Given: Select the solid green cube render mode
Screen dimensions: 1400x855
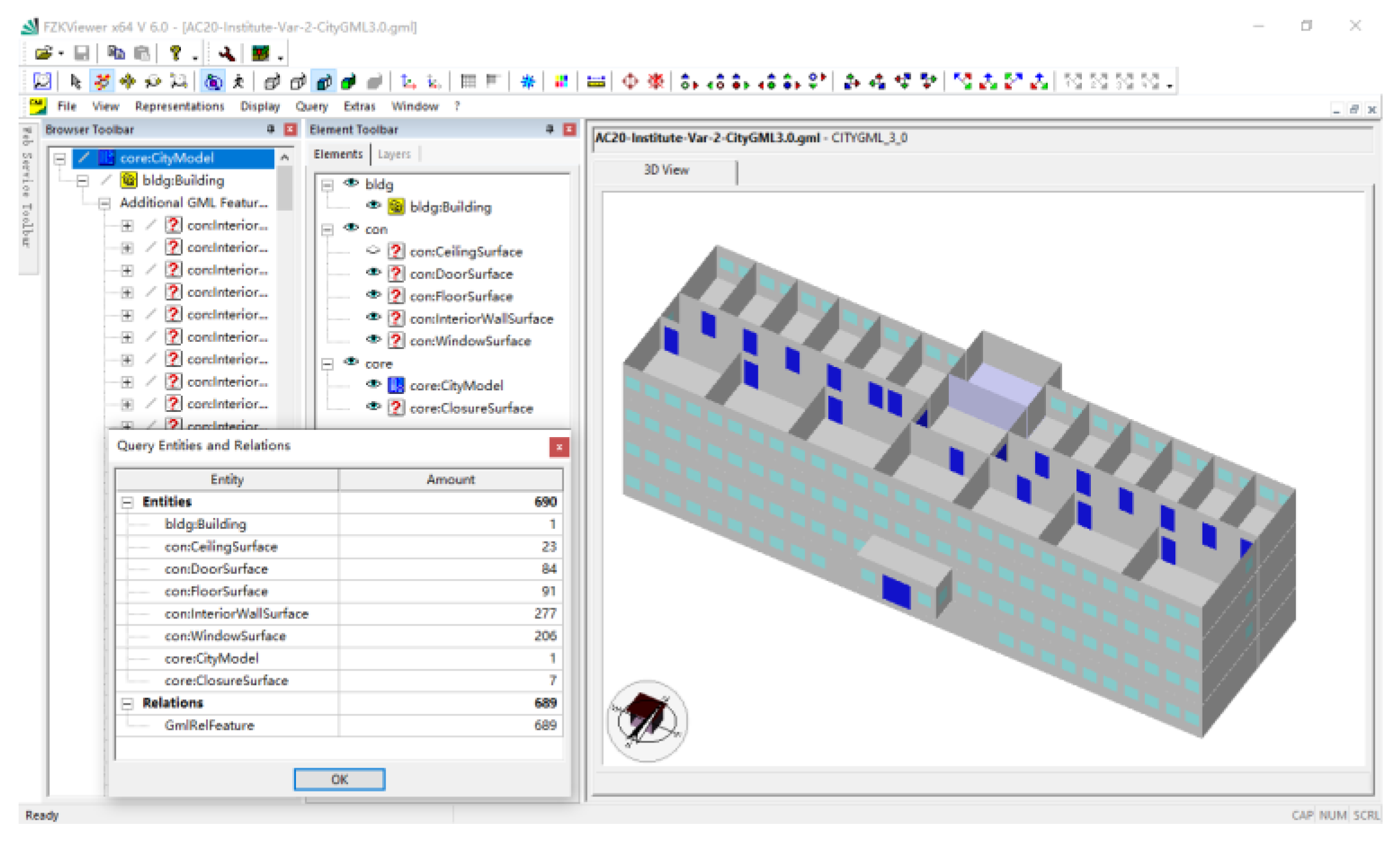Looking at the screenshot, I should coord(349,81).
